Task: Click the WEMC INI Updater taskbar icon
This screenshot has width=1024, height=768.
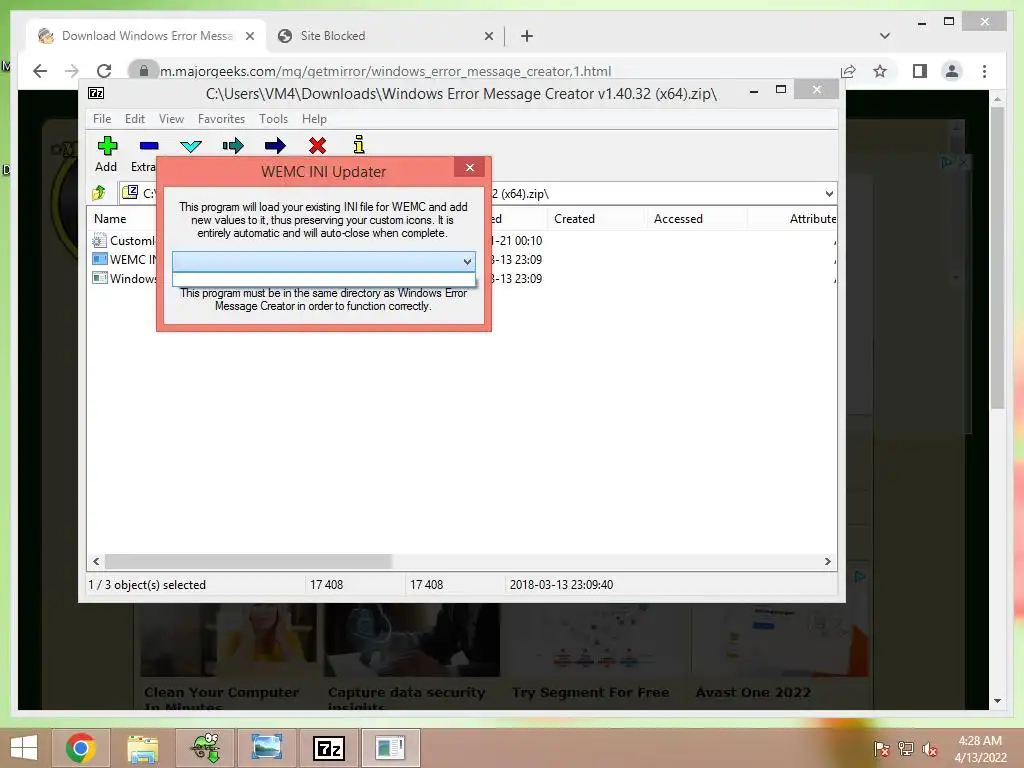Action: tap(391, 748)
